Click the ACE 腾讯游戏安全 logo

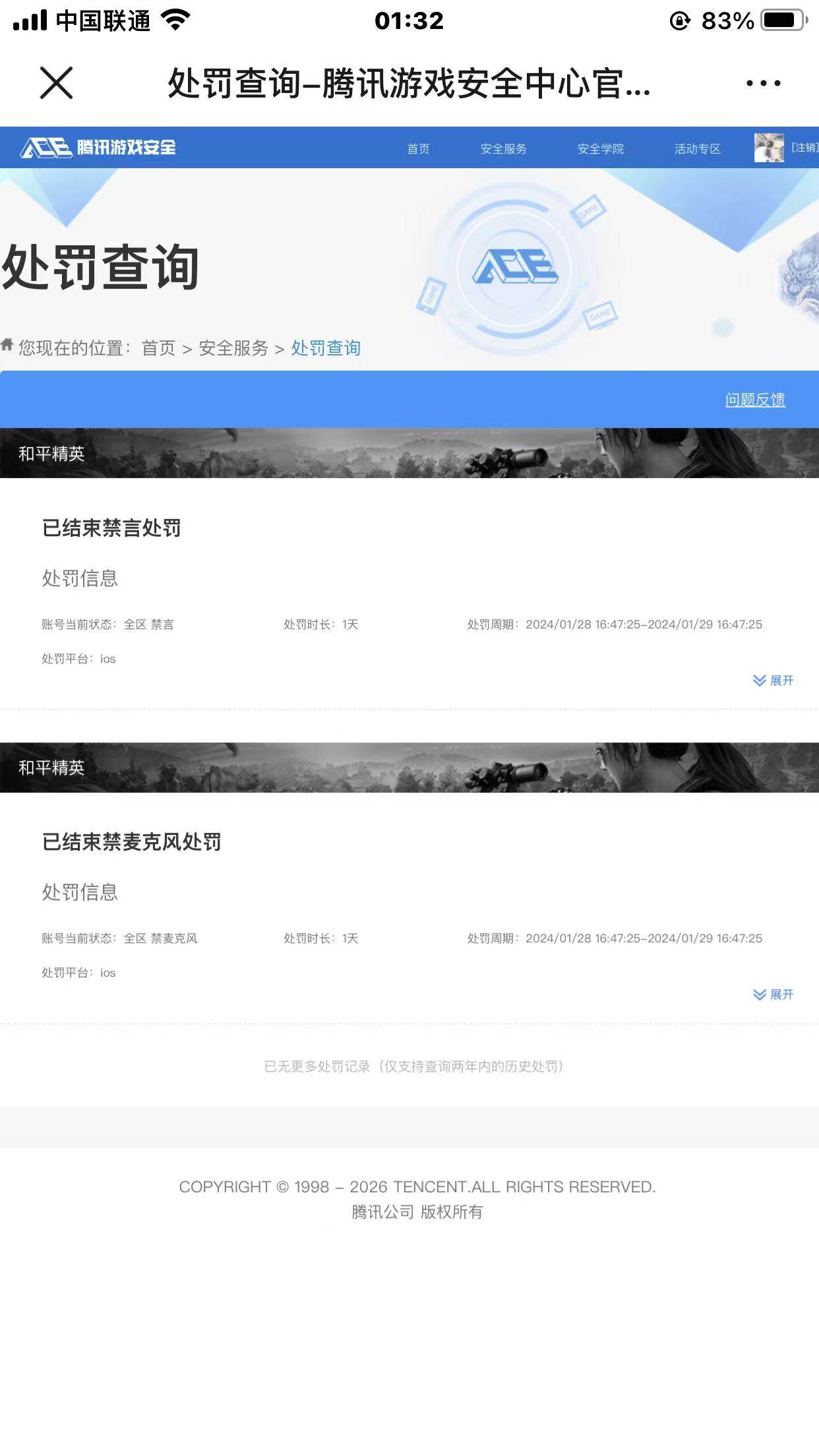pos(98,147)
